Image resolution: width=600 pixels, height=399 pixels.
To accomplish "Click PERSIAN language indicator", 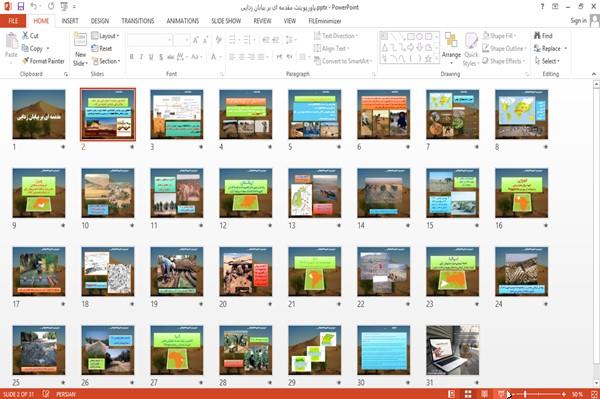I will pos(66,394).
